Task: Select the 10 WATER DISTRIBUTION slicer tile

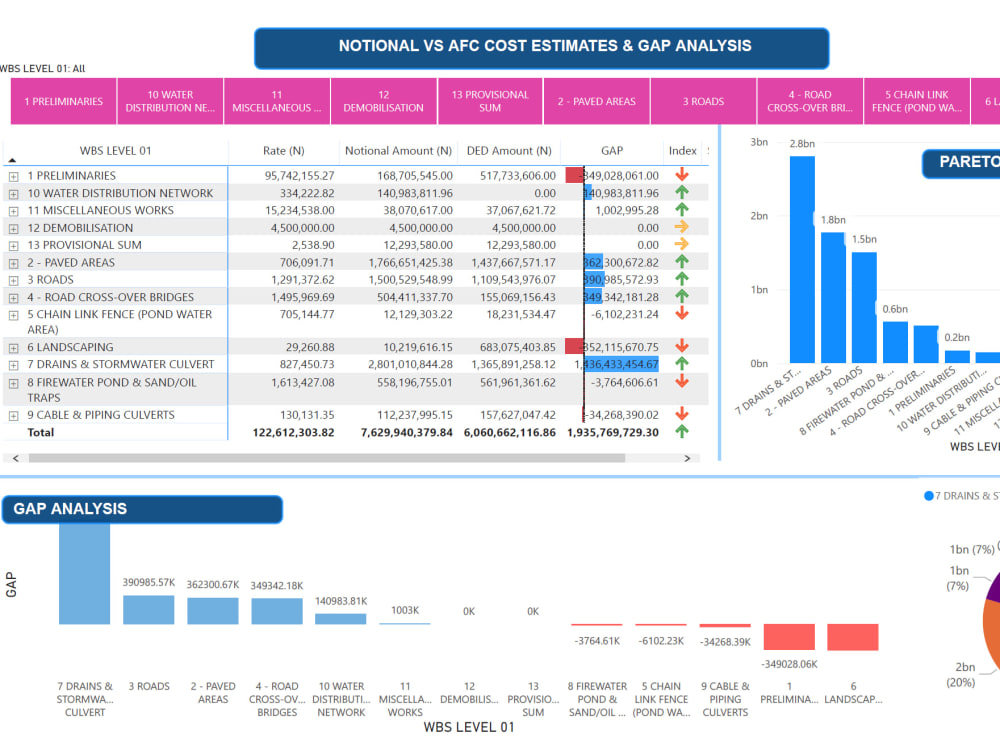Action: [170, 101]
